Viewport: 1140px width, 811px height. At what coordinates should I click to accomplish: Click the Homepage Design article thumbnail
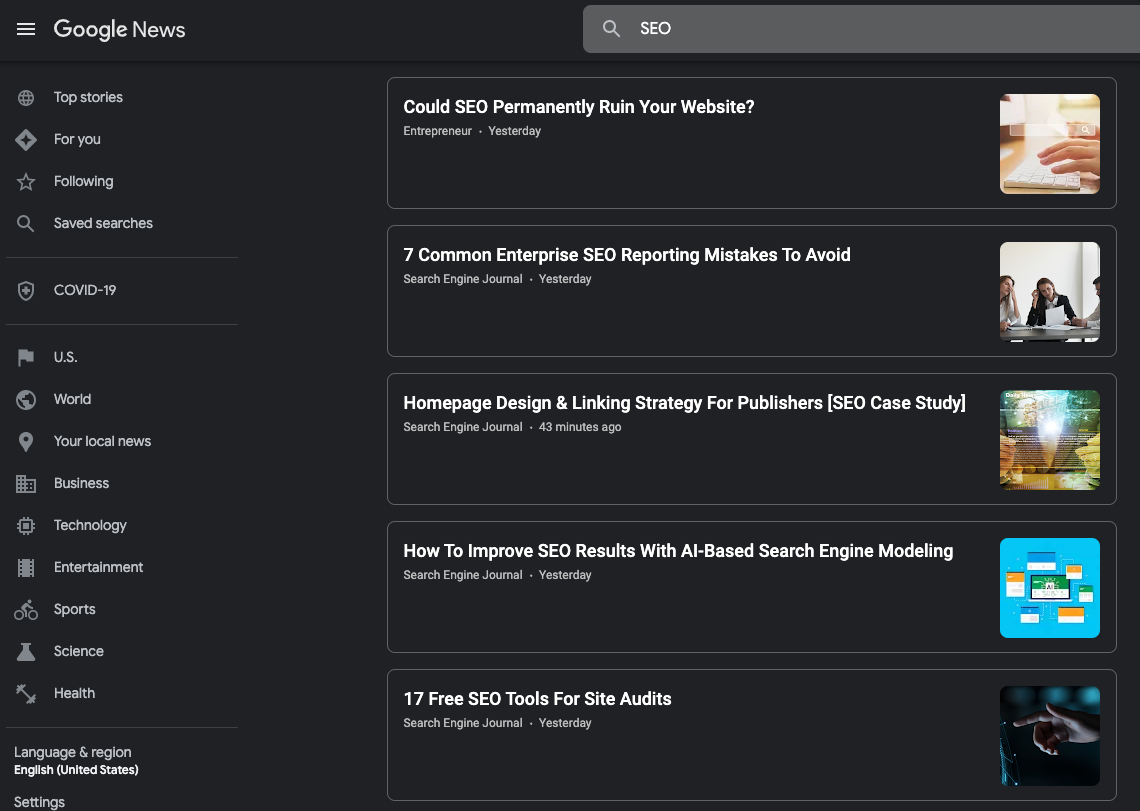[x=1050, y=440]
